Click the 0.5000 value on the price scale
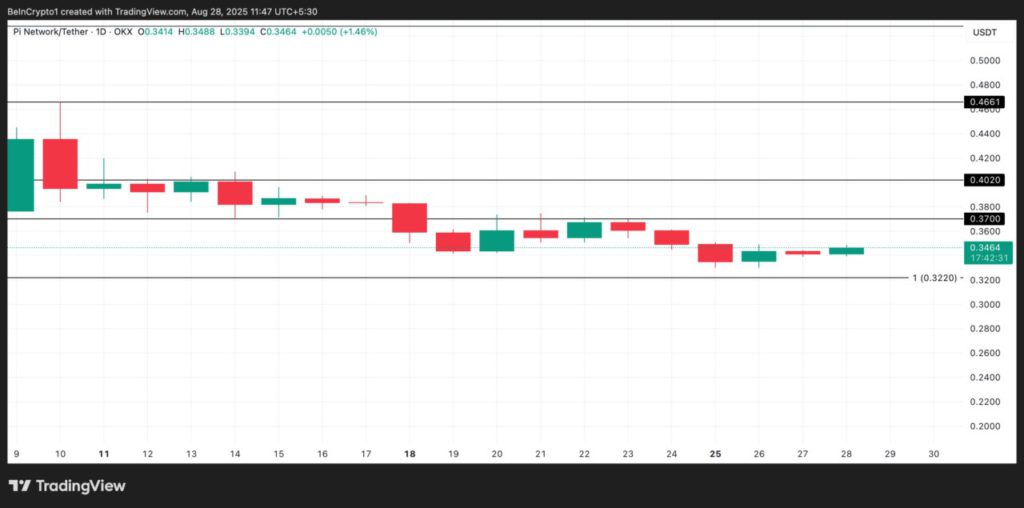This screenshot has width=1024, height=508. (x=984, y=60)
